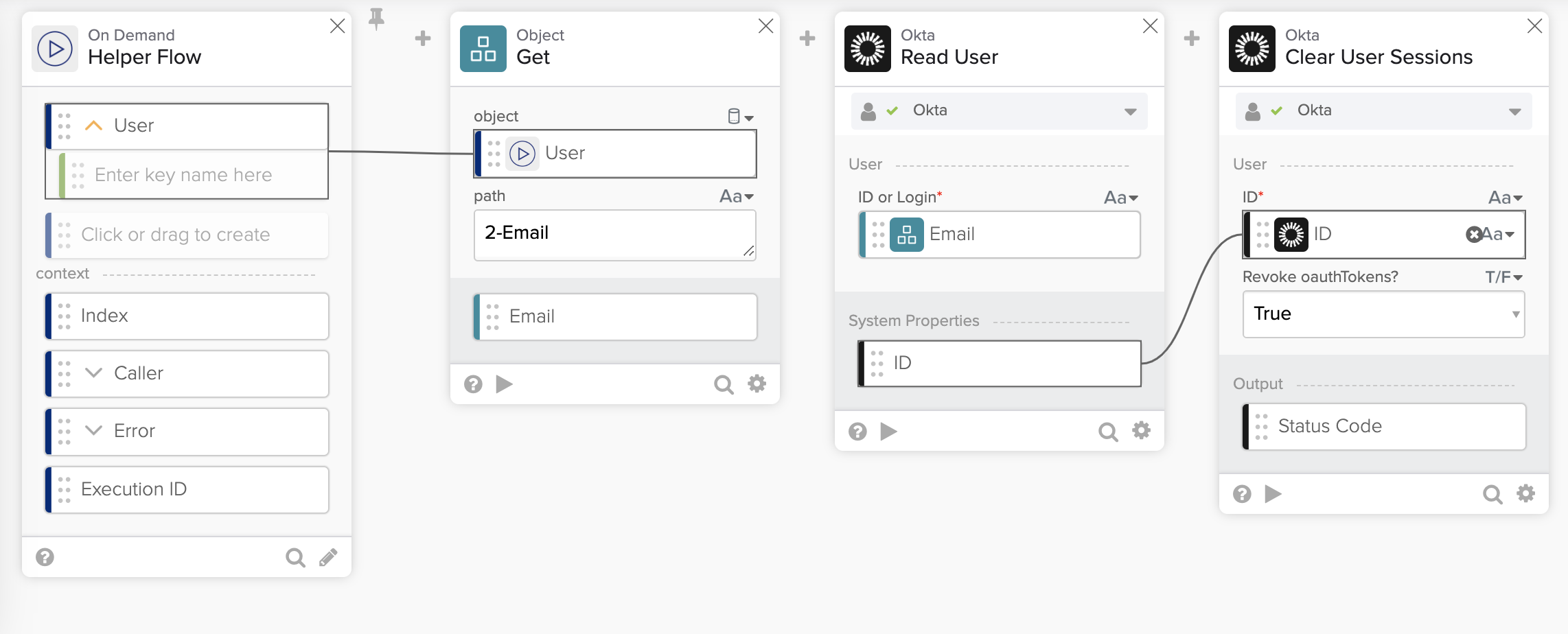Open help for the Object Get card

tap(473, 384)
